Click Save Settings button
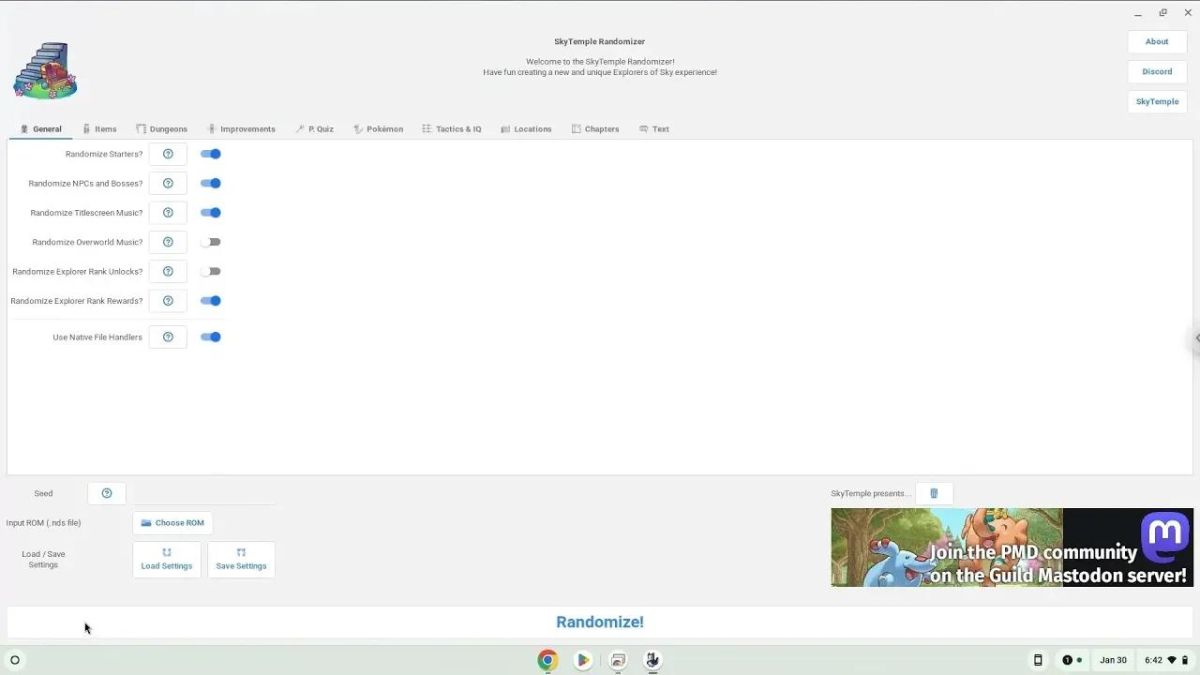Image resolution: width=1200 pixels, height=675 pixels. pos(241,560)
